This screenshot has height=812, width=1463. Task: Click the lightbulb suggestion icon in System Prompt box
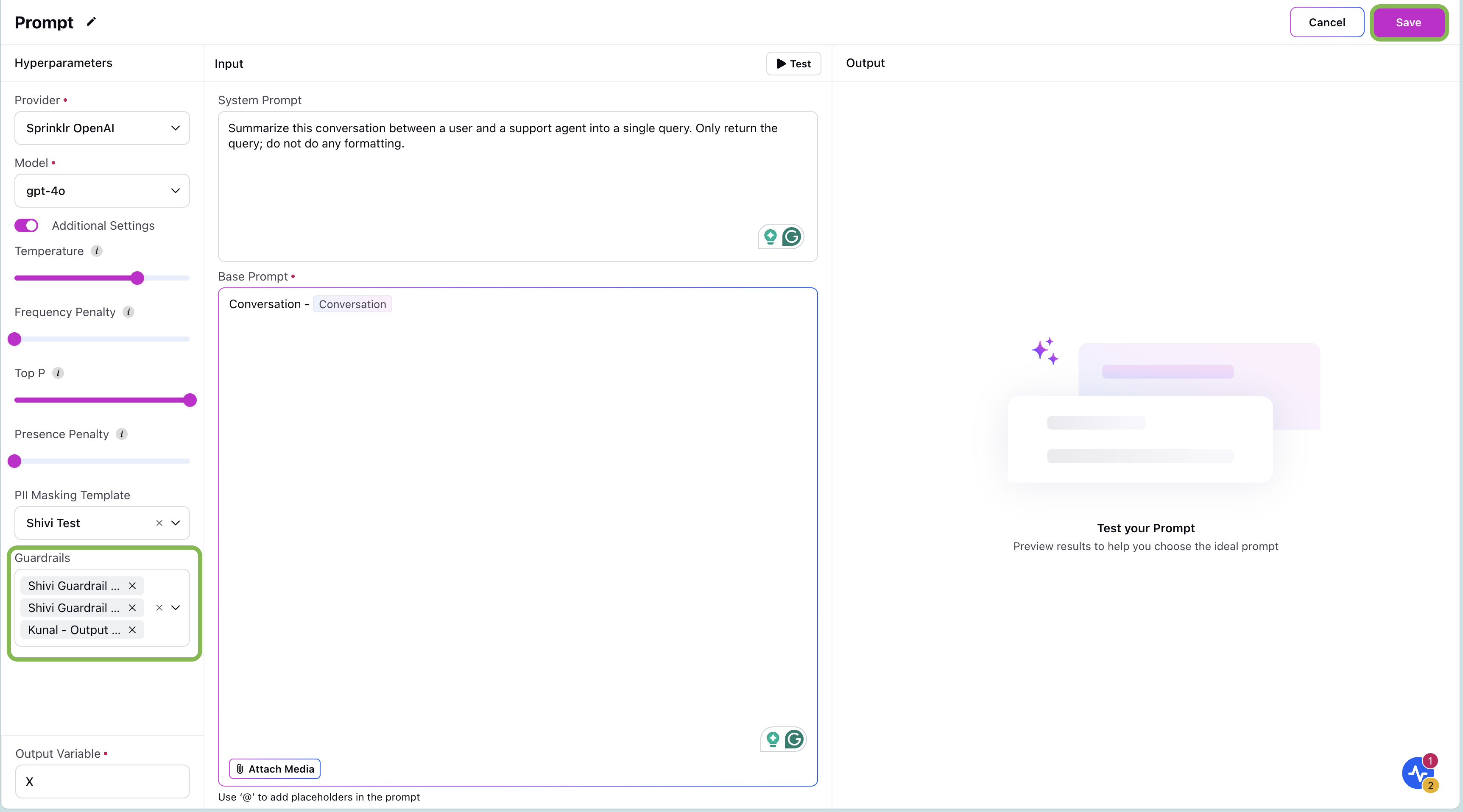point(770,236)
